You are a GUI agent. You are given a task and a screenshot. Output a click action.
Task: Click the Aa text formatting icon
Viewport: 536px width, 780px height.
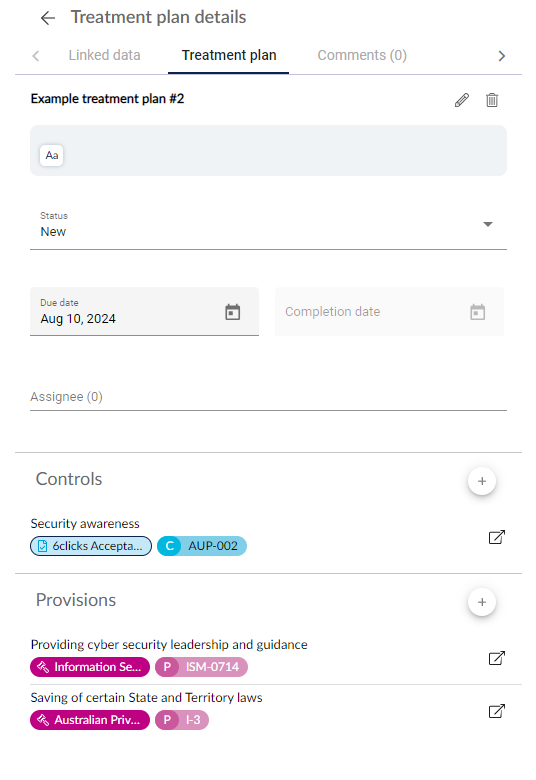(52, 155)
